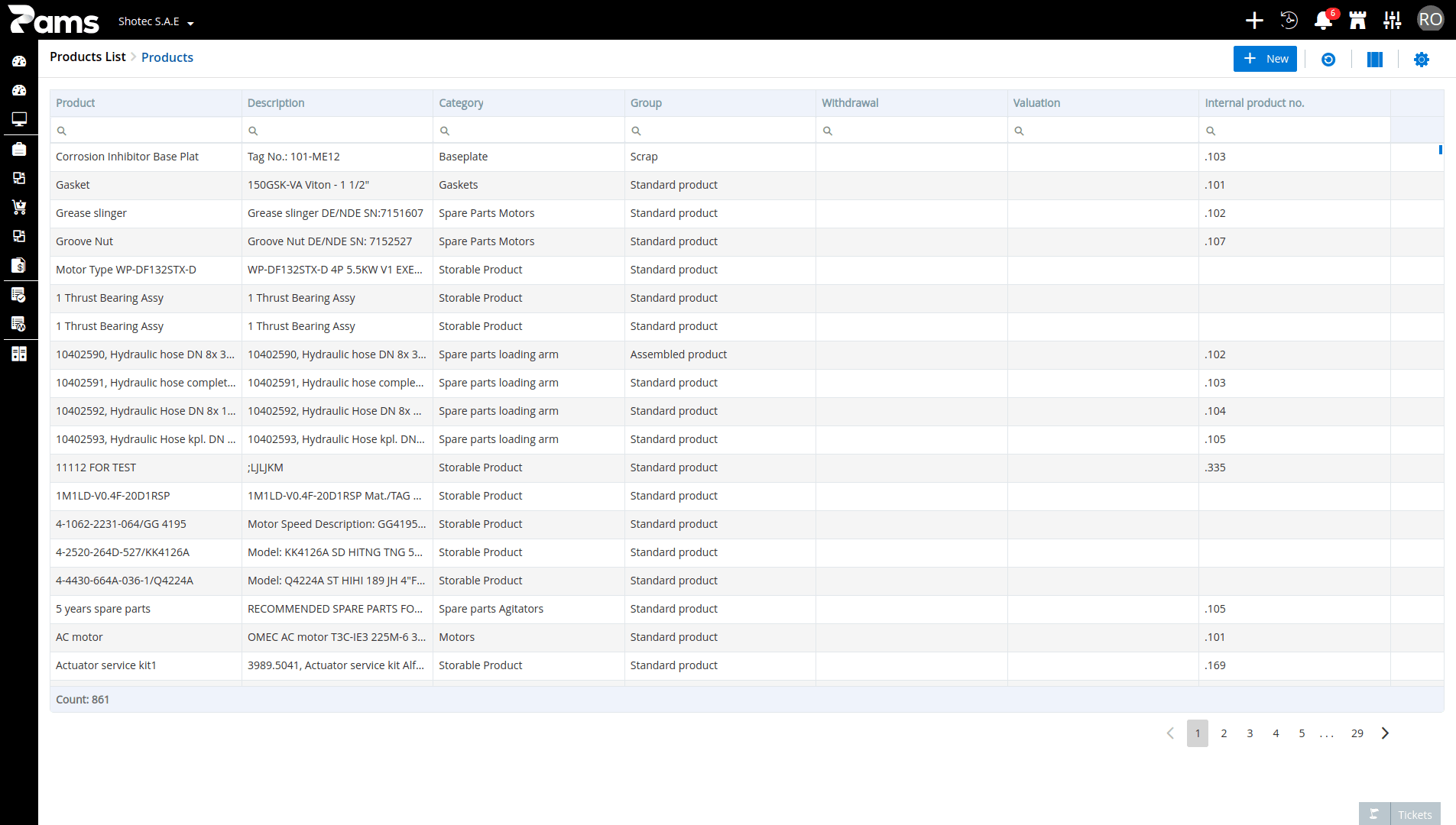This screenshot has width=1456, height=825.
Task: Open the sliders settings icon in header
Action: (x=1393, y=21)
